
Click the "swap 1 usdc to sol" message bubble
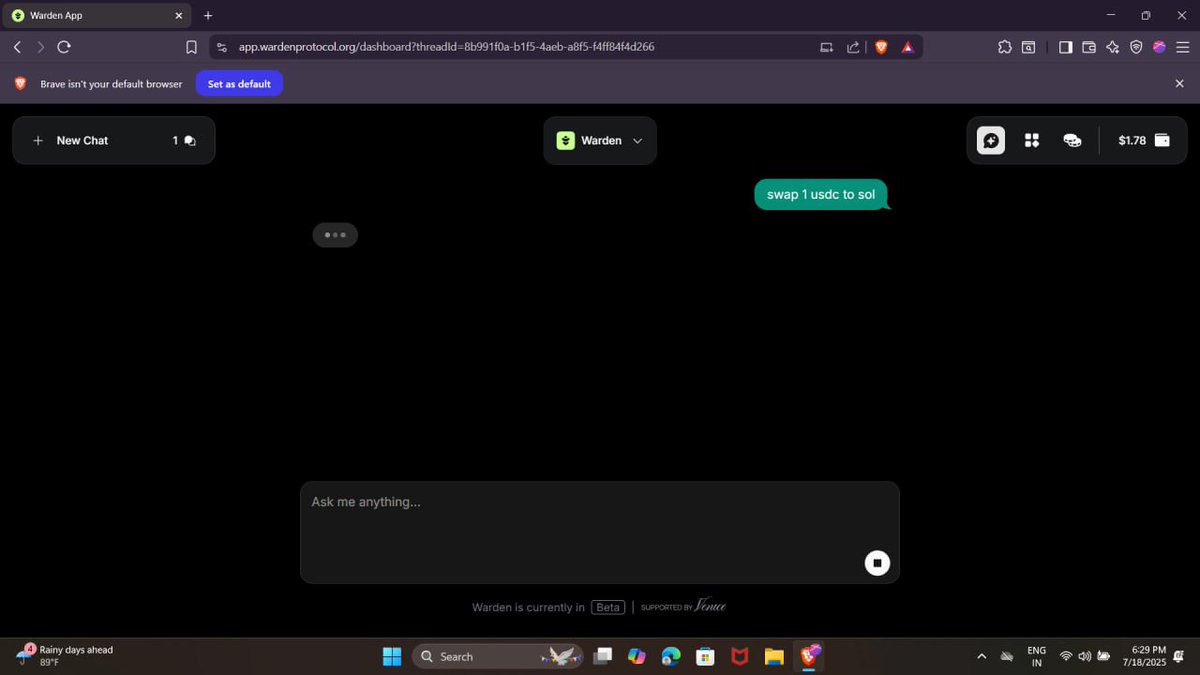click(821, 195)
